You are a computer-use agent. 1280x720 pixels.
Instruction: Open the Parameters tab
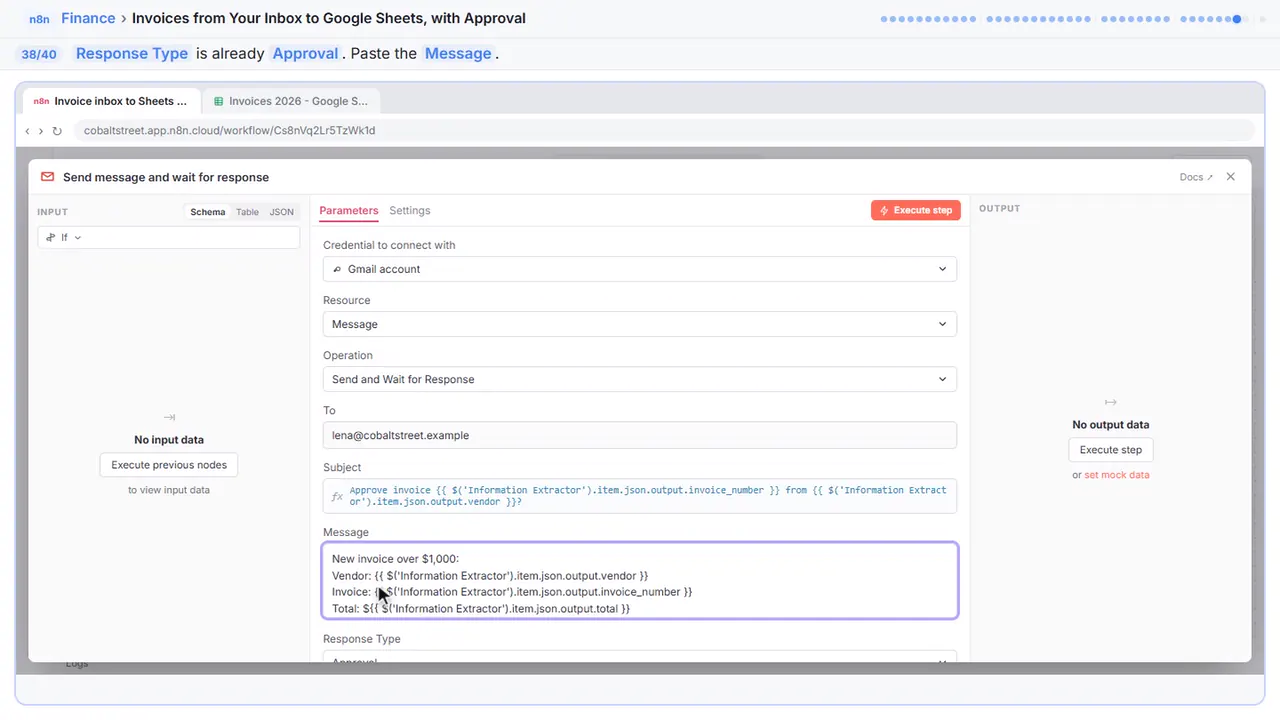[349, 211]
